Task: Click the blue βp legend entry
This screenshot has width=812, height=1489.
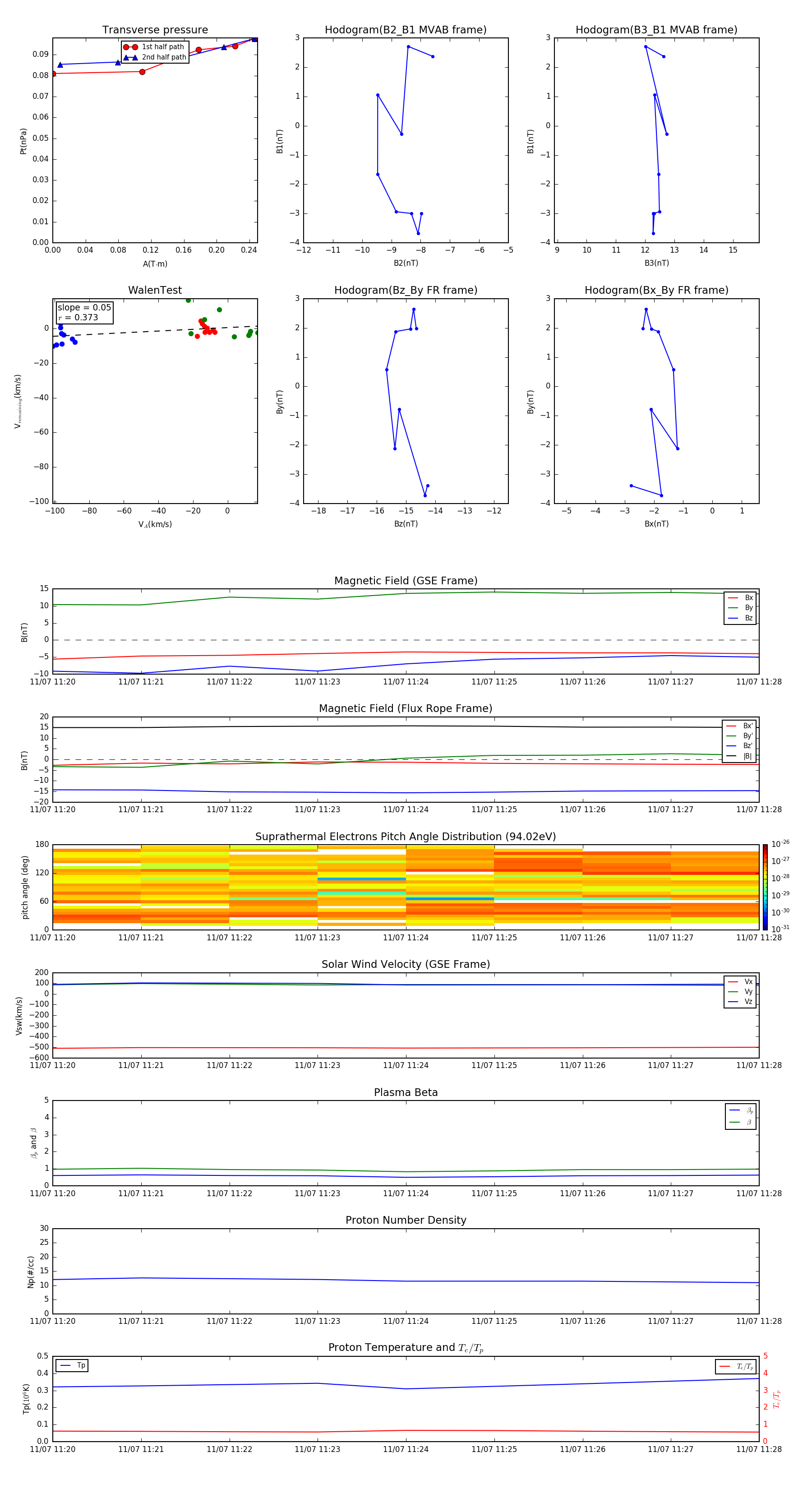Action: (741, 1110)
